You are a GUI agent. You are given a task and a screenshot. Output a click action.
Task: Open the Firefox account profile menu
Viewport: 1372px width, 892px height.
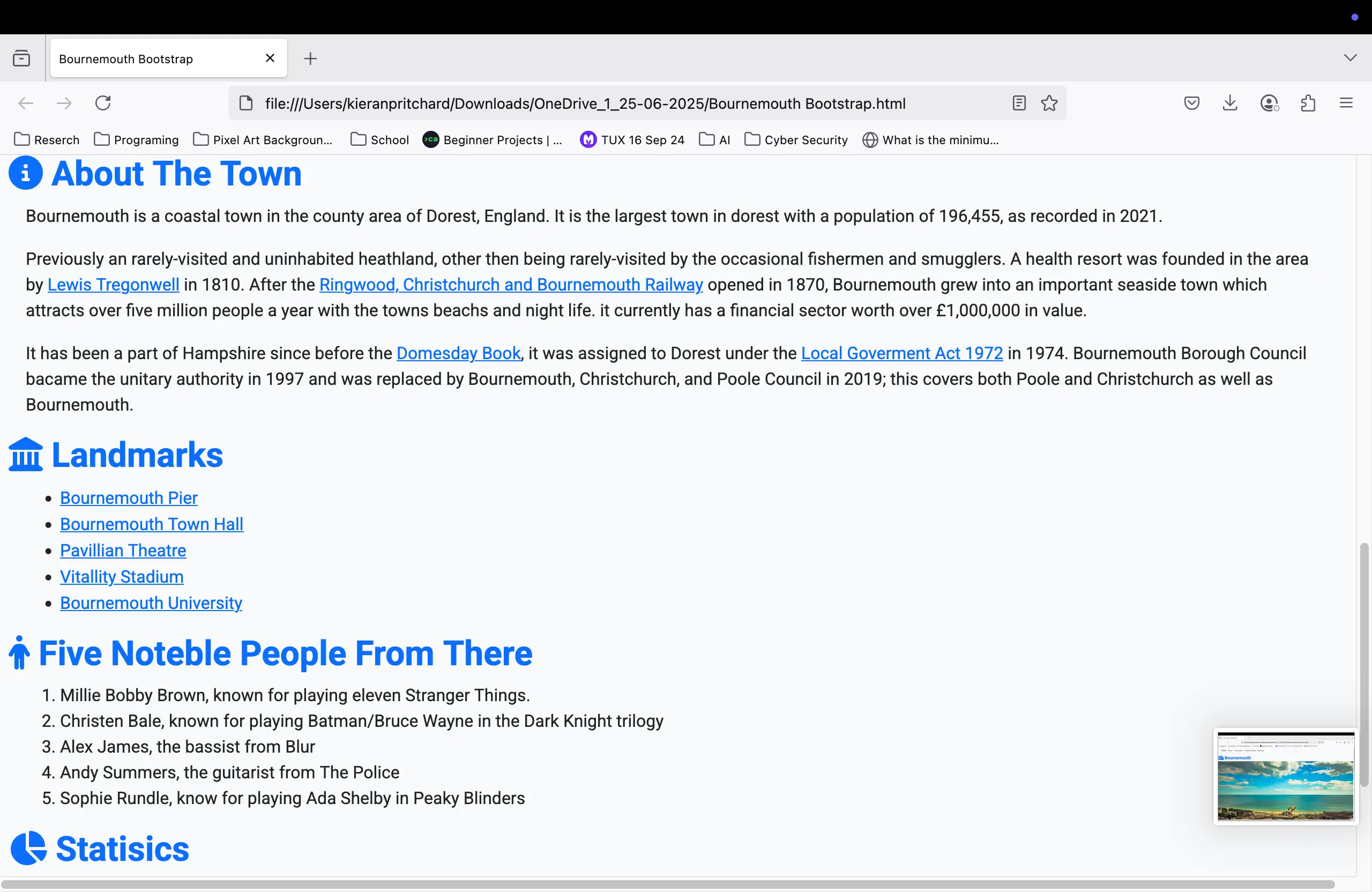click(1269, 102)
